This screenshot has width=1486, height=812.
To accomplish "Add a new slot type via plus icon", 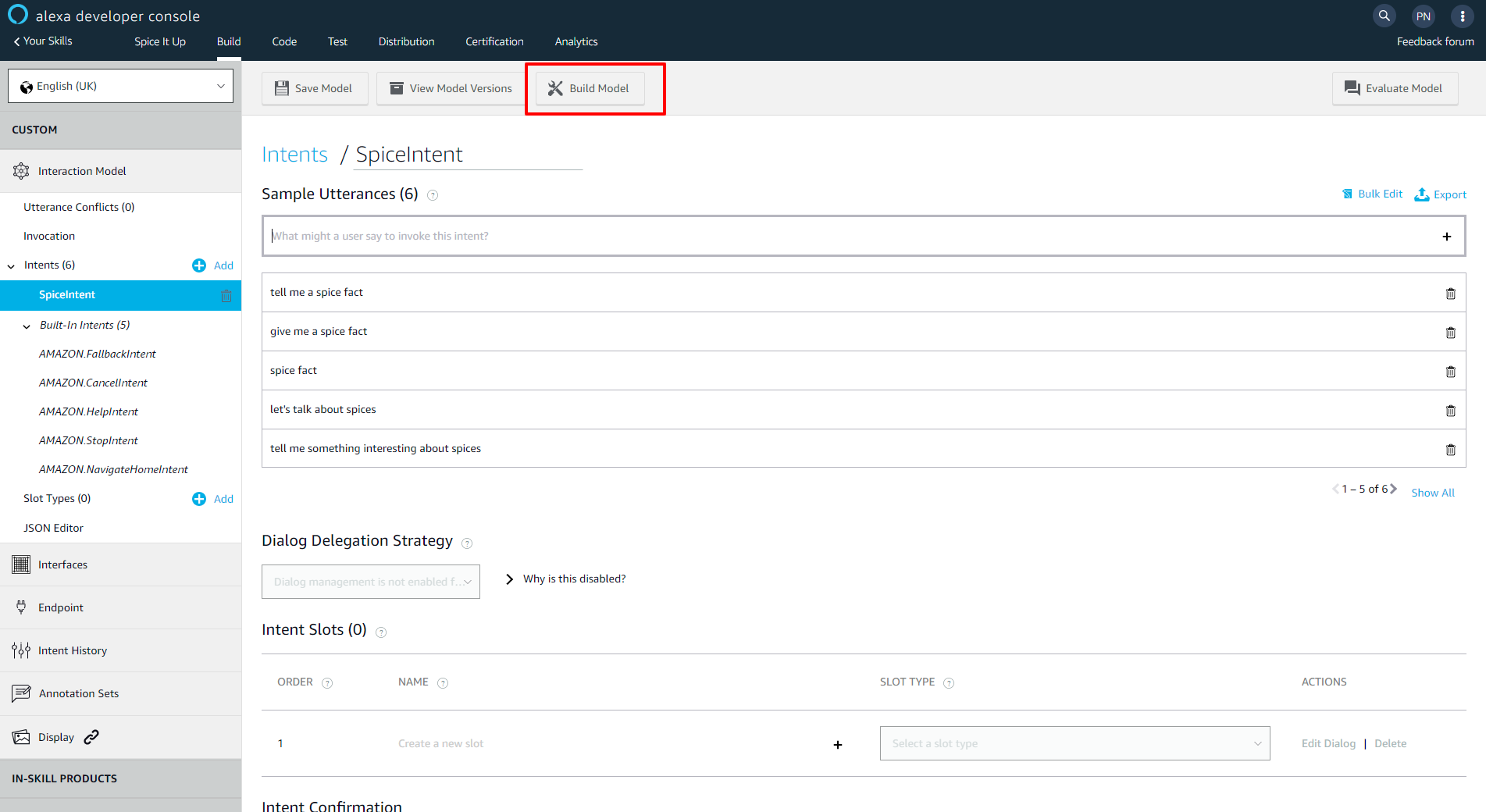I will (199, 499).
